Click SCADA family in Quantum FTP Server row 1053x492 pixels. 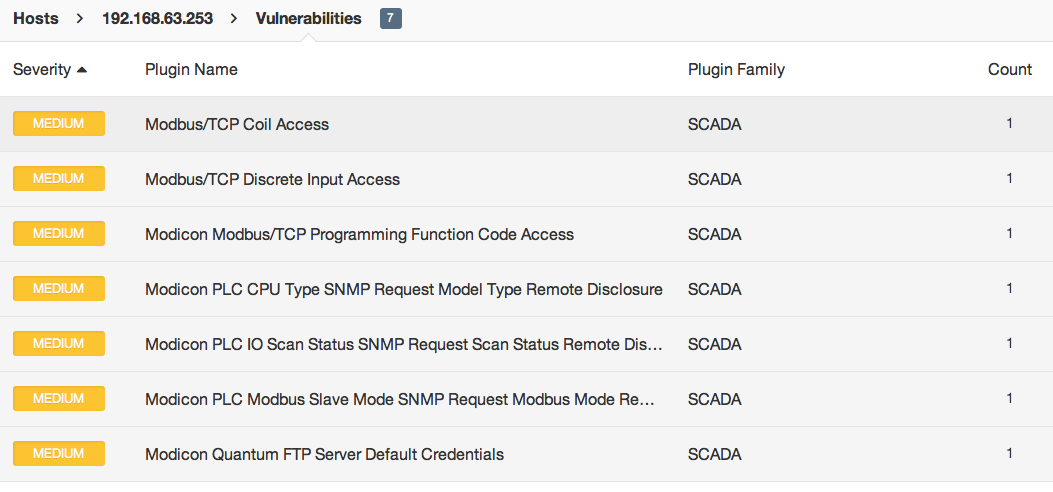tap(715, 454)
